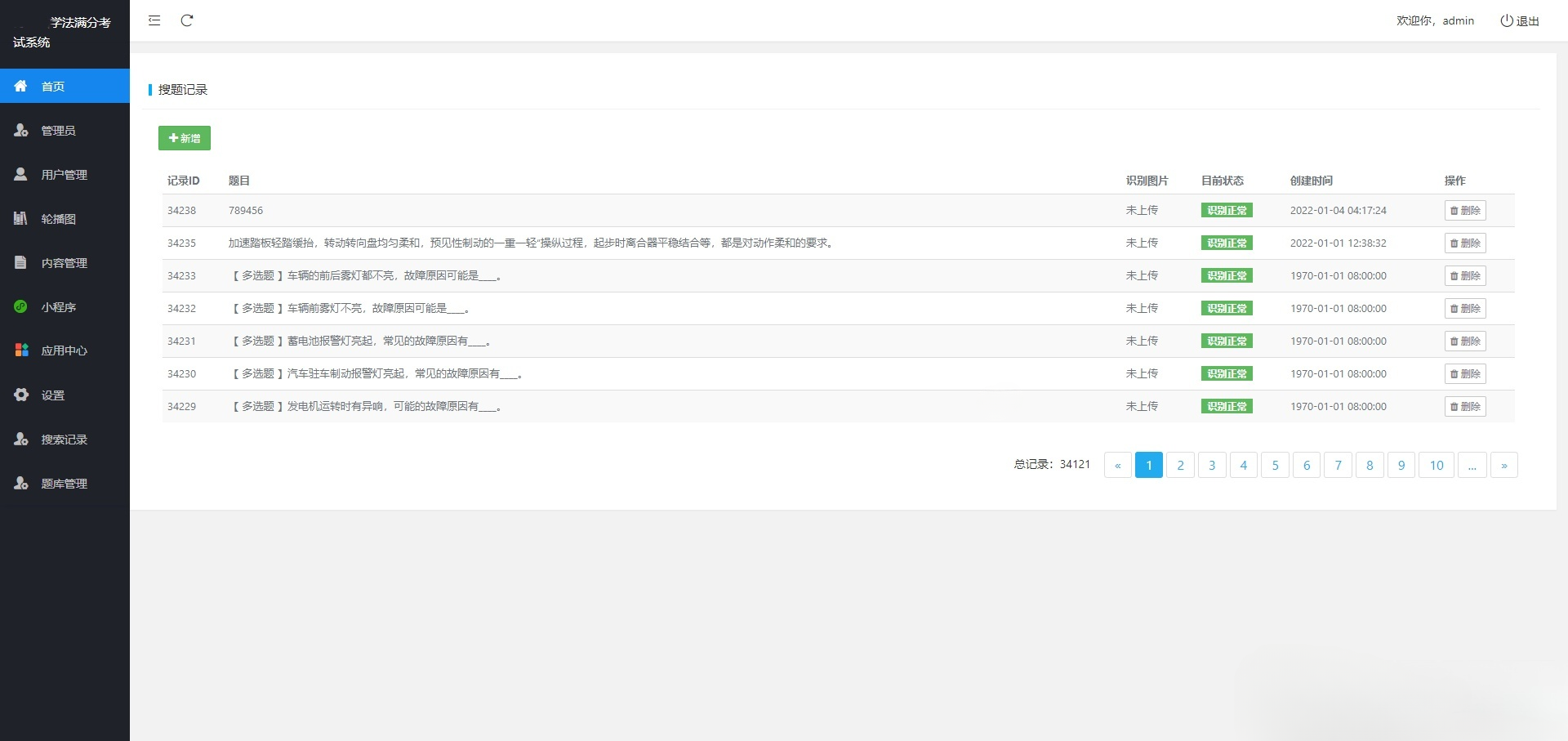Open 搜索记录 in the sidebar
Screen dimensions: 1568x741
tap(64, 440)
